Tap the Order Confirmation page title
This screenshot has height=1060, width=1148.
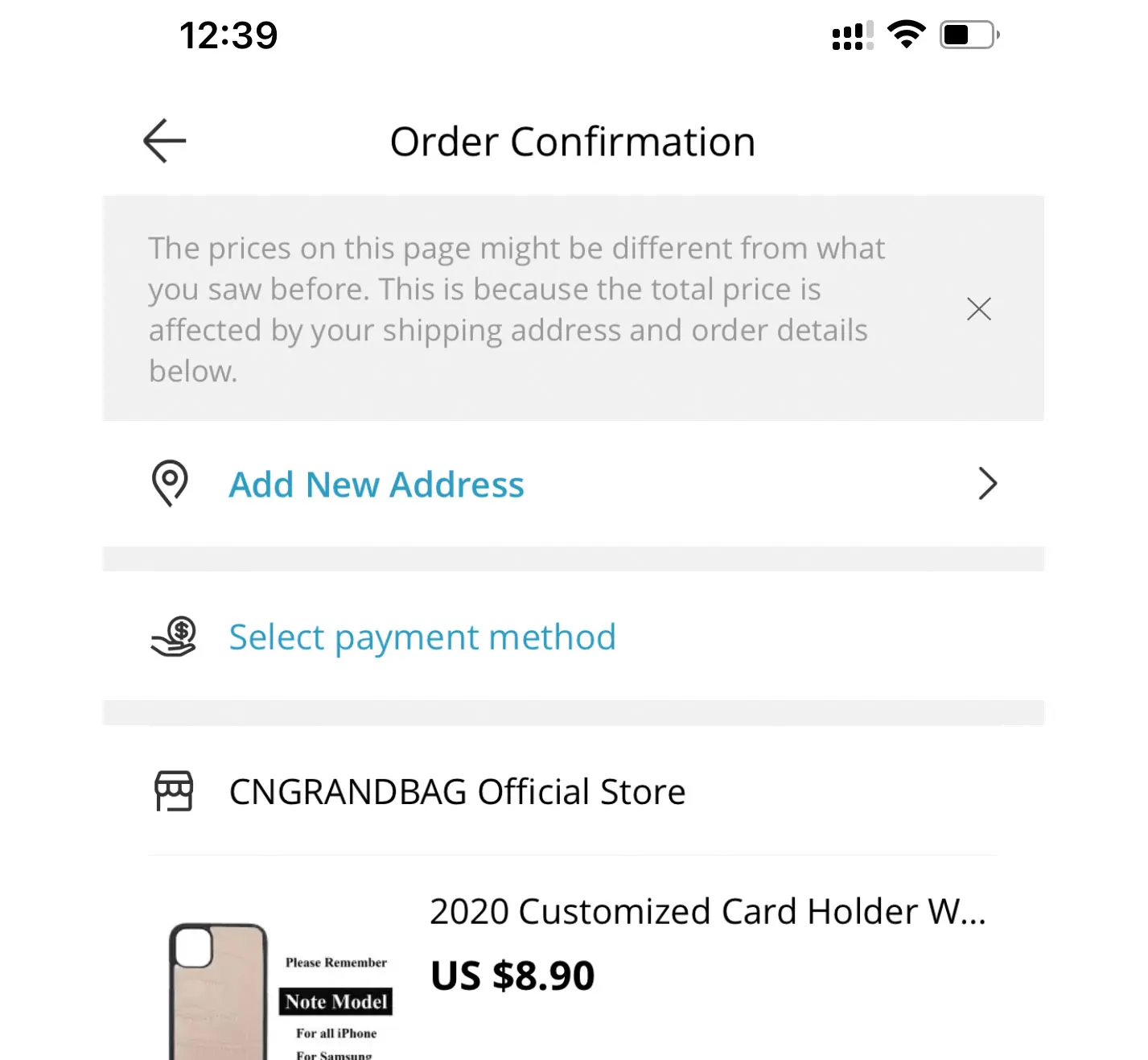[572, 142]
